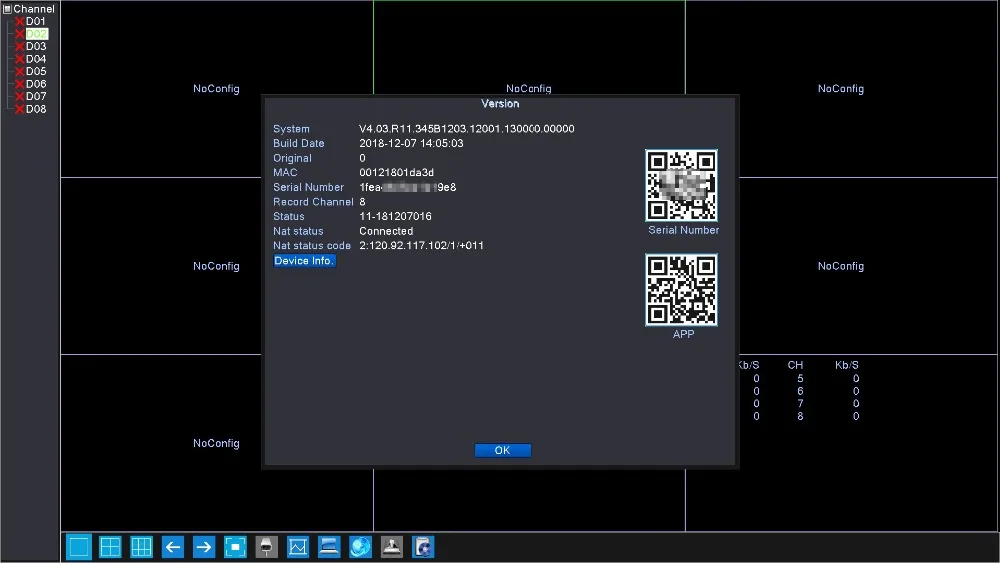Collapse the Channel tree root

tap(7, 9)
